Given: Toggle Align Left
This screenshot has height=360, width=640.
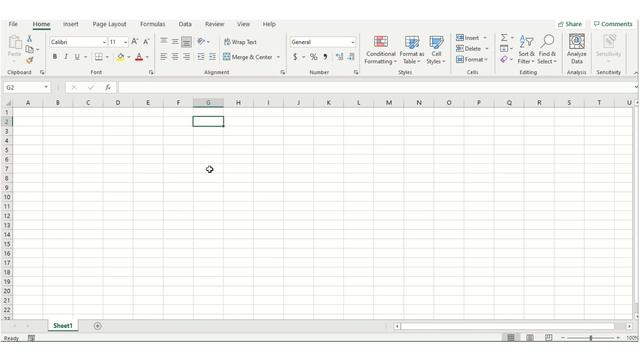Looking at the screenshot, I should (x=164, y=57).
